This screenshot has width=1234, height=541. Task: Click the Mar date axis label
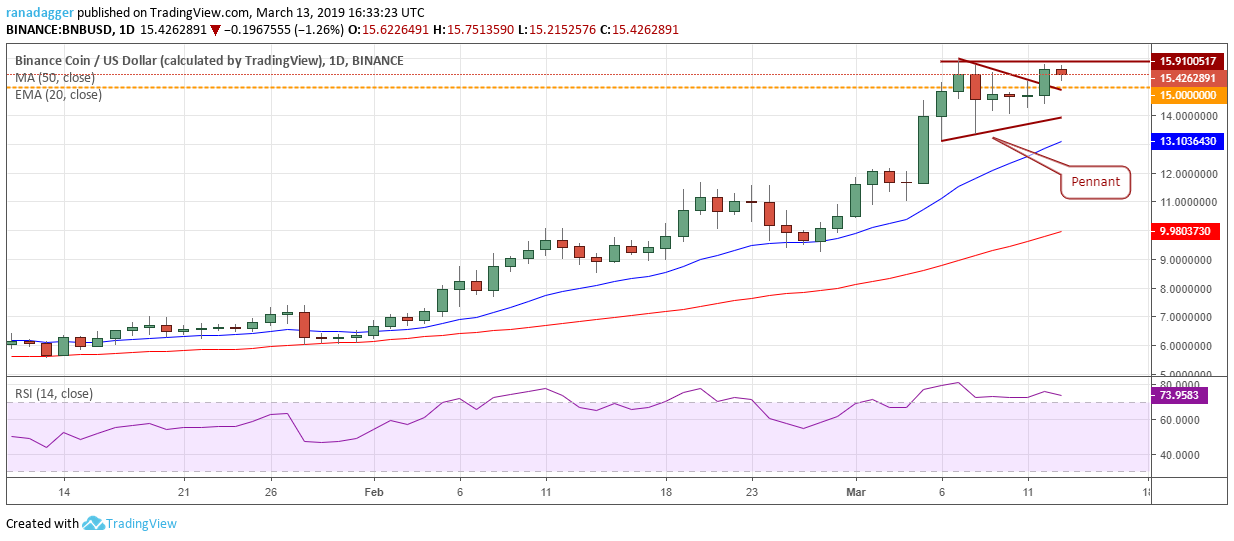pos(856,492)
